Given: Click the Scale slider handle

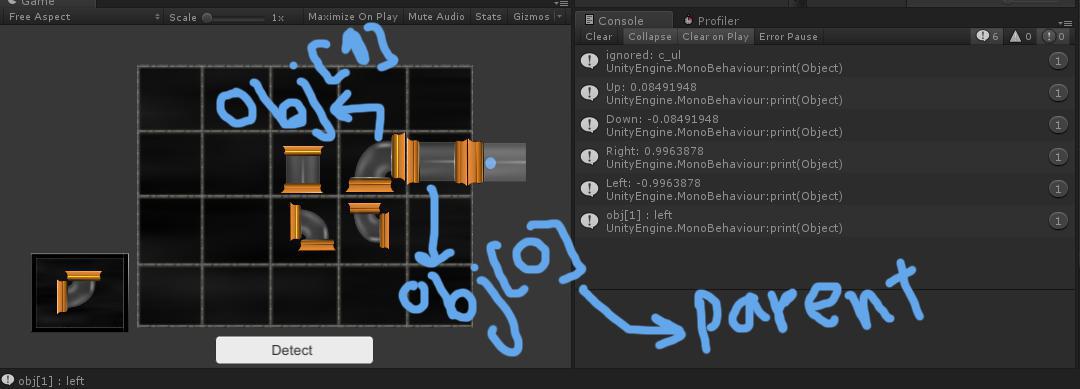Looking at the screenshot, I should pyautogui.click(x=207, y=17).
